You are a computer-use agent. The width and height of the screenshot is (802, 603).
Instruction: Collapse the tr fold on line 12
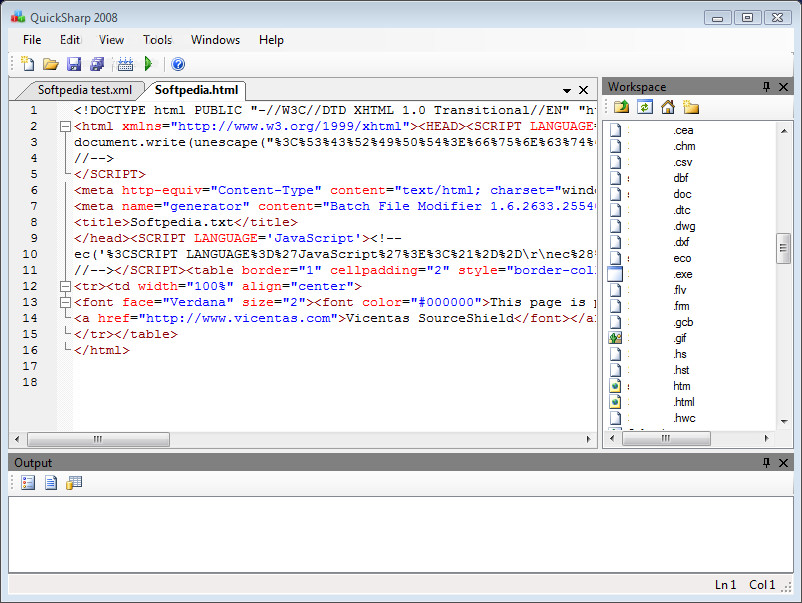[x=65, y=286]
